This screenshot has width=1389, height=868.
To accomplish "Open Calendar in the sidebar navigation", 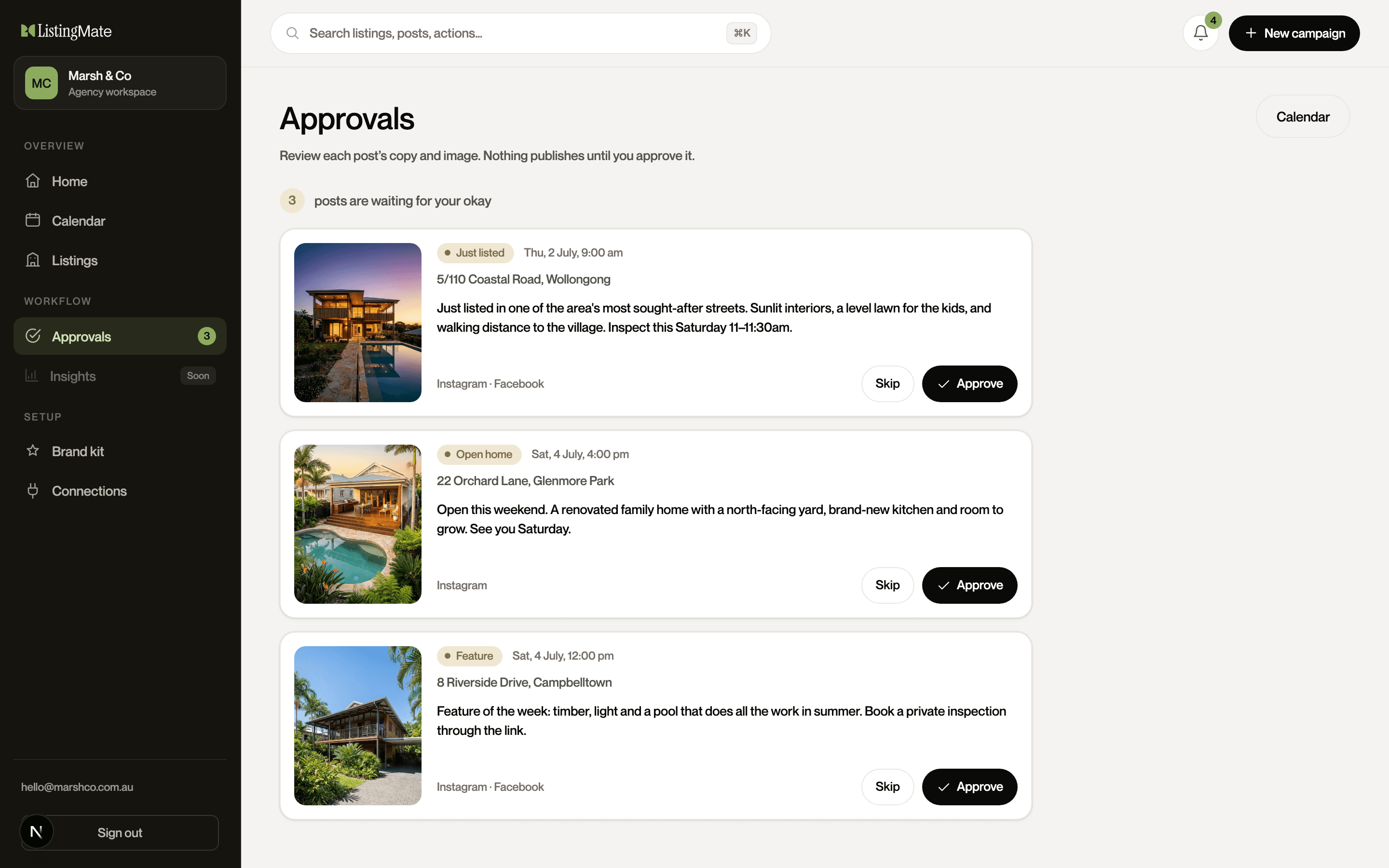I will pos(120,221).
